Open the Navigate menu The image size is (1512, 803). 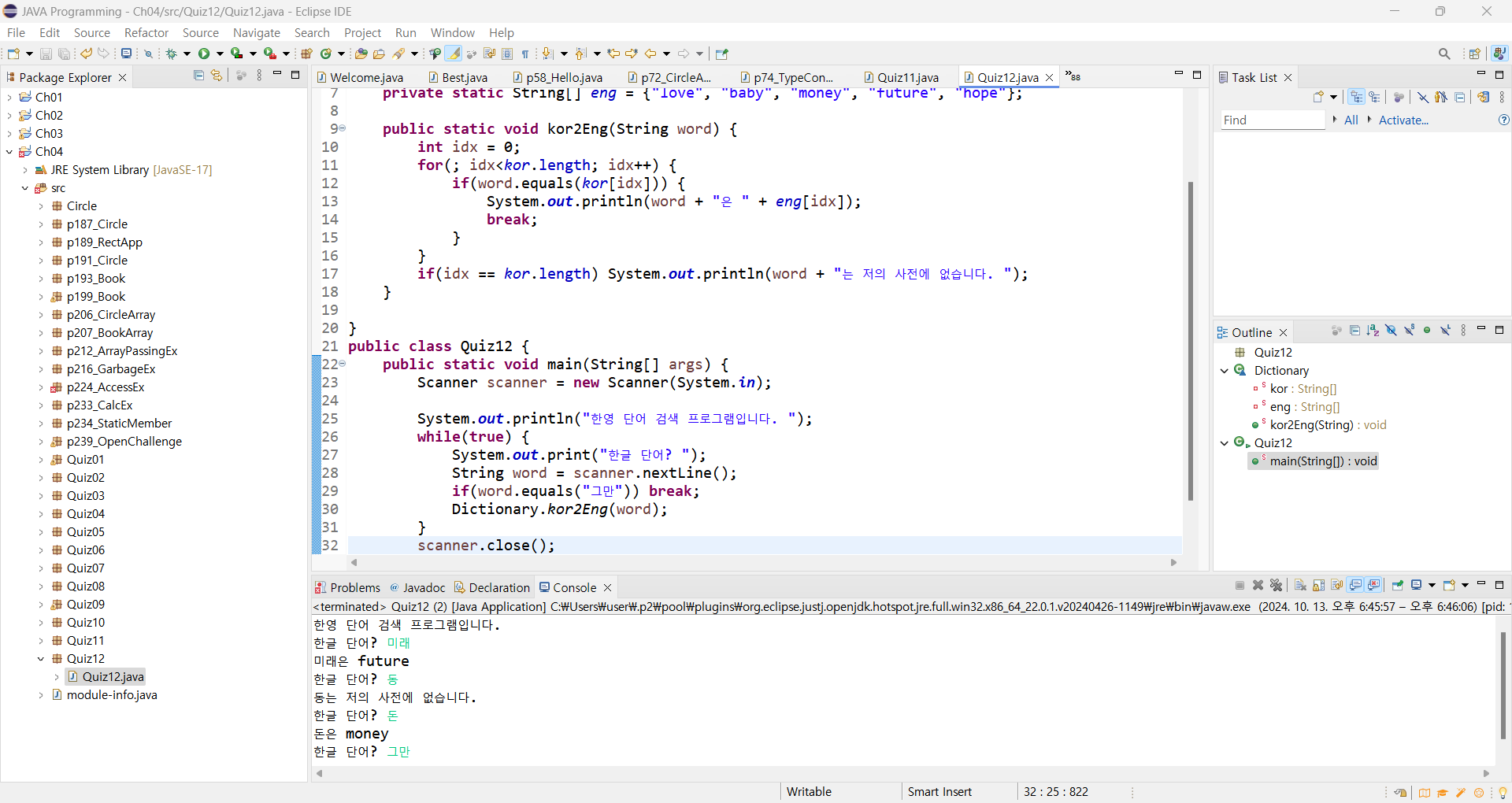pyautogui.click(x=257, y=32)
